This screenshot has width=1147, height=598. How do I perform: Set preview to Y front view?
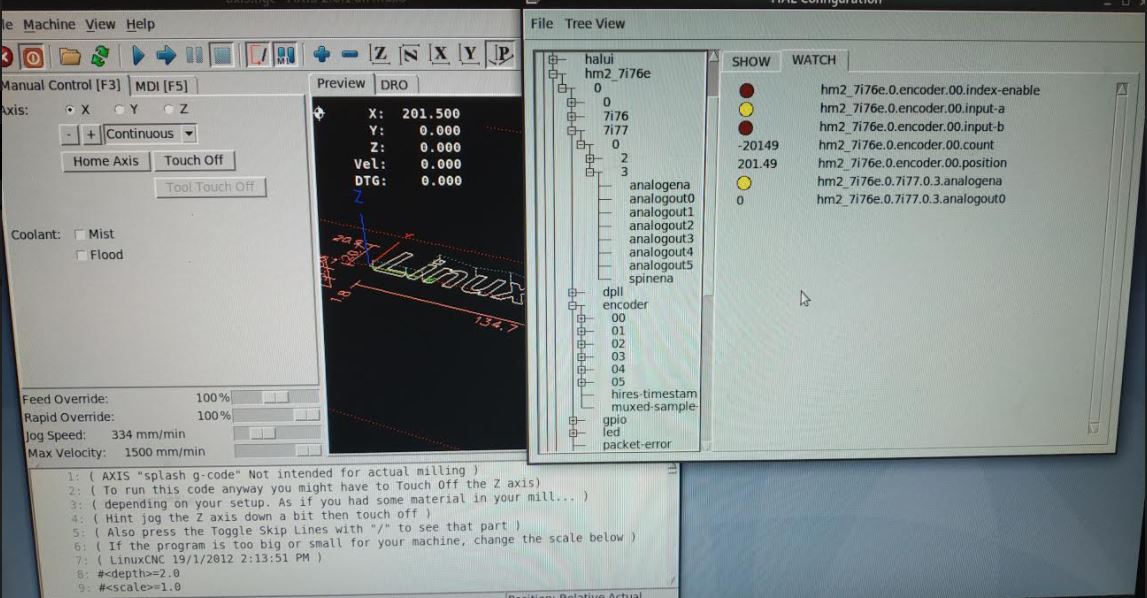point(470,54)
